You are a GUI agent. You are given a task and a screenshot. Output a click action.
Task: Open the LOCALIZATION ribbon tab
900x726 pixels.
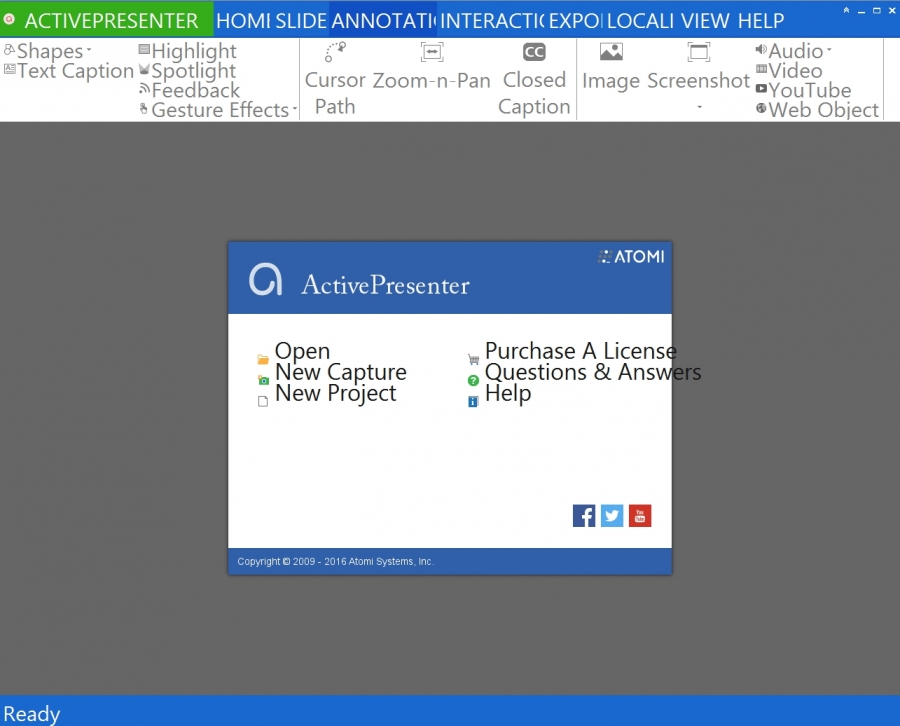[640, 21]
